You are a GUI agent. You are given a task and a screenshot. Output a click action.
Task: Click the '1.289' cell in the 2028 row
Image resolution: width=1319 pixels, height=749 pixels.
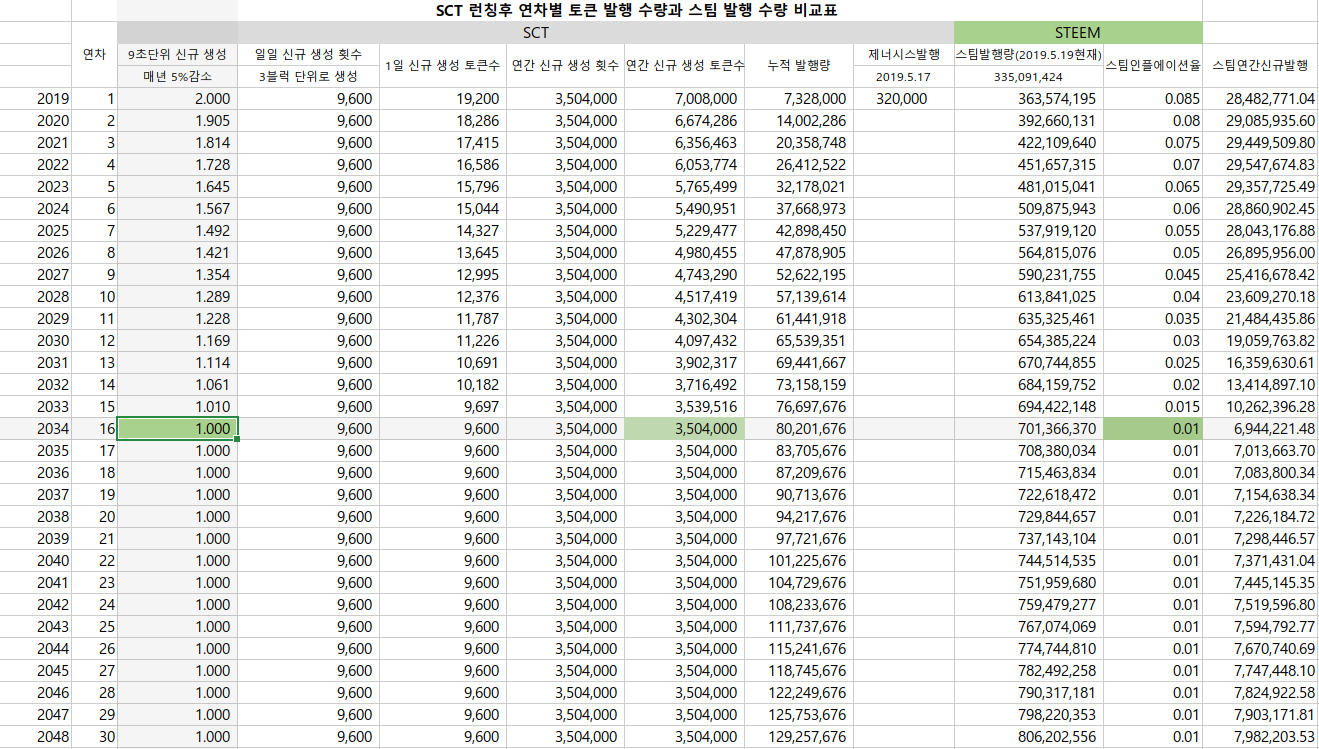click(x=177, y=297)
